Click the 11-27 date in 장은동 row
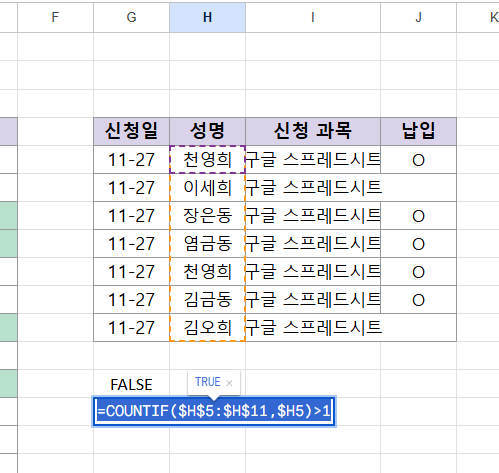The image size is (499, 473). [x=132, y=216]
